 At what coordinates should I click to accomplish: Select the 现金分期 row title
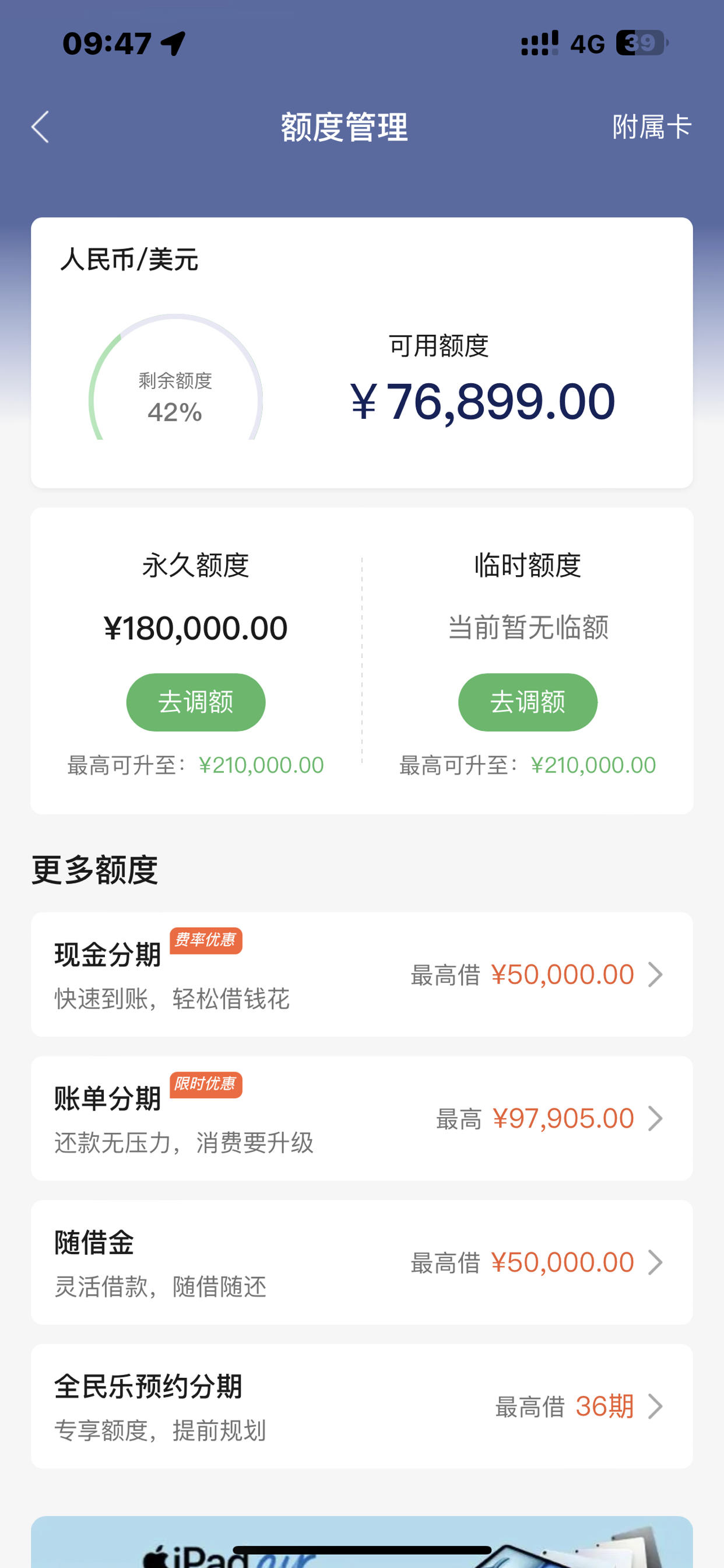pos(108,954)
